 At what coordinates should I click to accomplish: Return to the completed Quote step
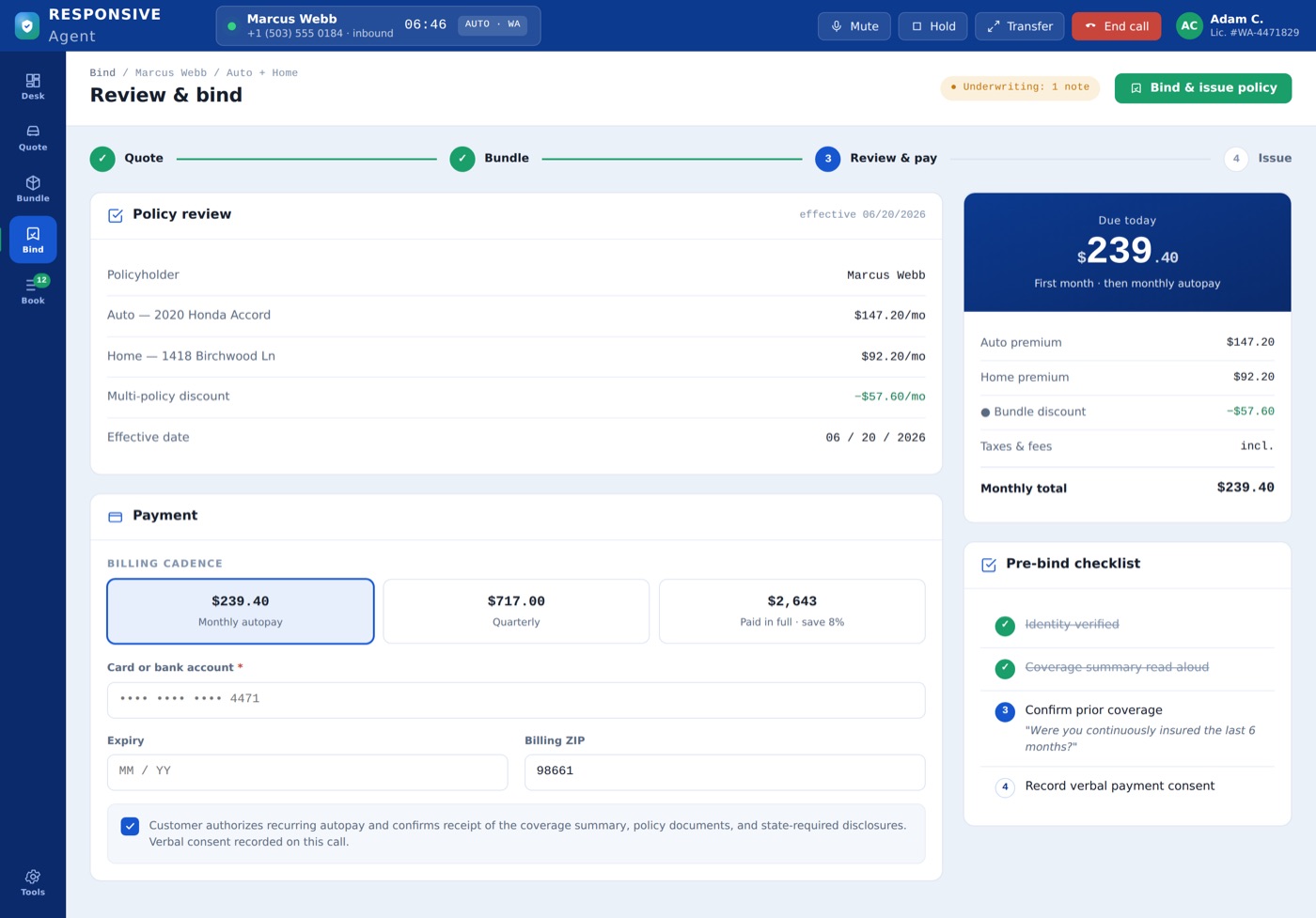127,159
